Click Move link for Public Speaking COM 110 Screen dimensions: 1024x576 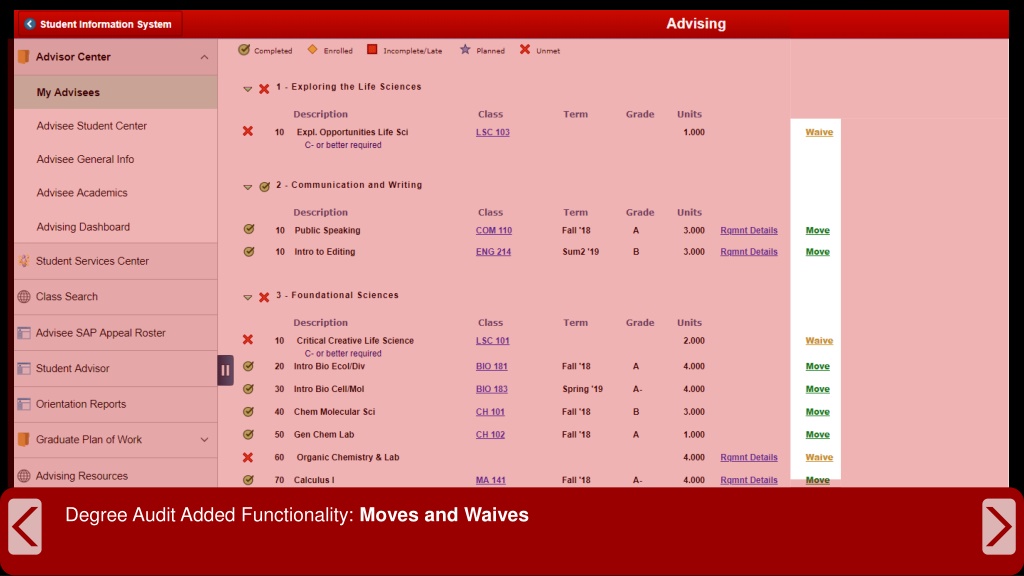tap(818, 230)
